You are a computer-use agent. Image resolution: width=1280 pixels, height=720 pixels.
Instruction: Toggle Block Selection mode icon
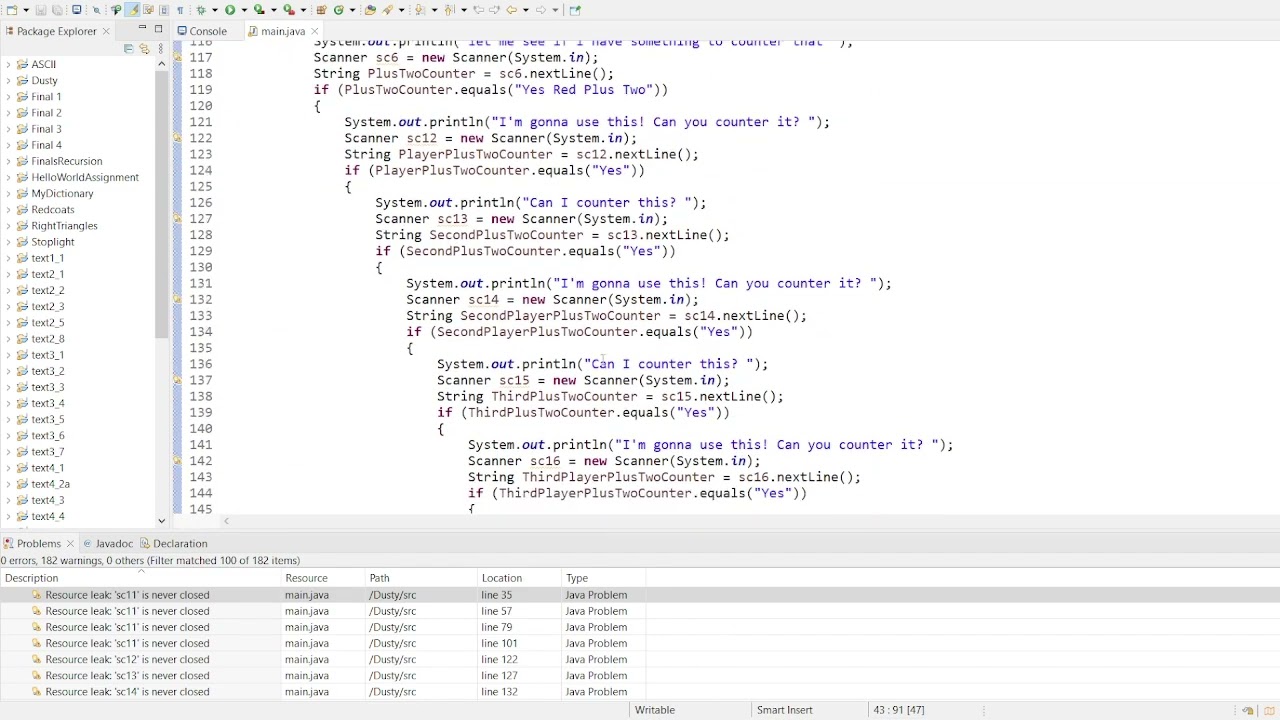point(164,10)
